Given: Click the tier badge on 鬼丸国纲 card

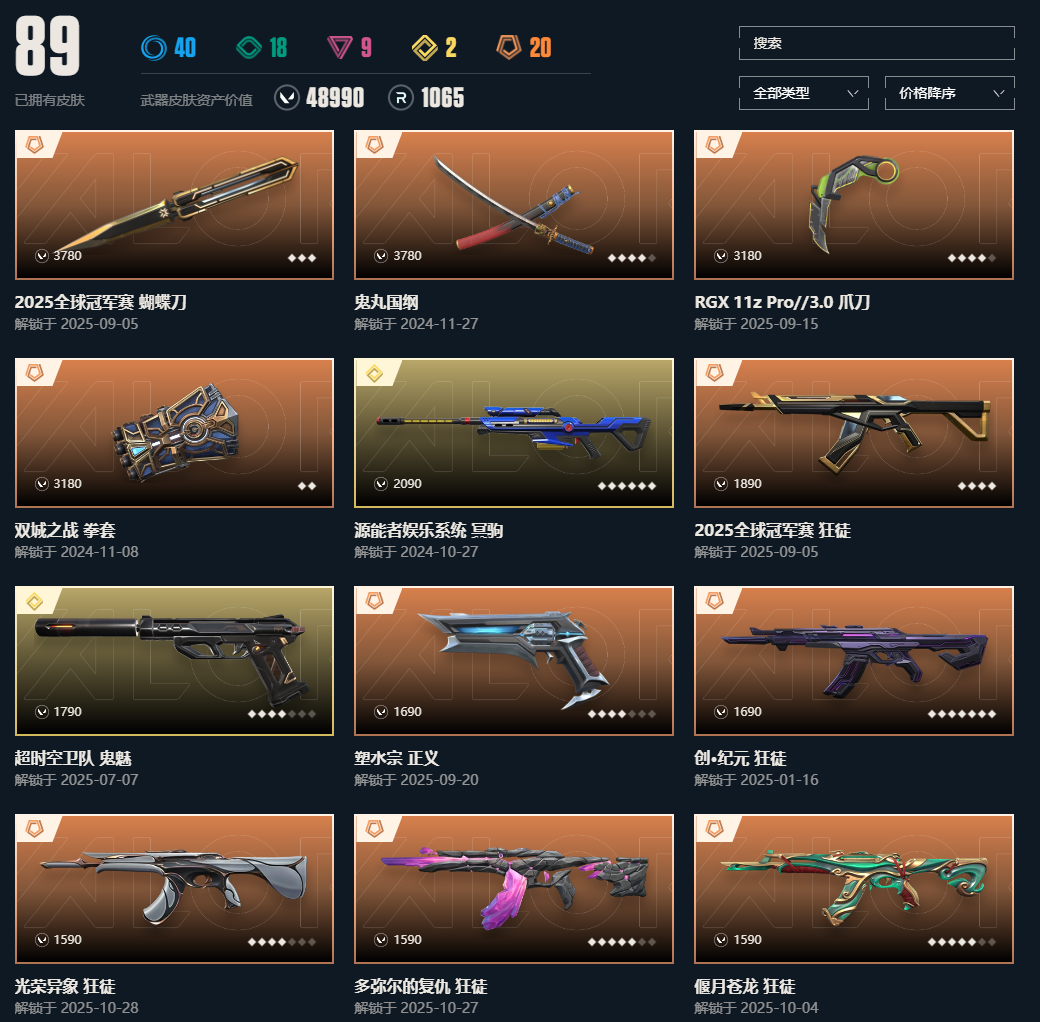Looking at the screenshot, I should [x=375, y=145].
